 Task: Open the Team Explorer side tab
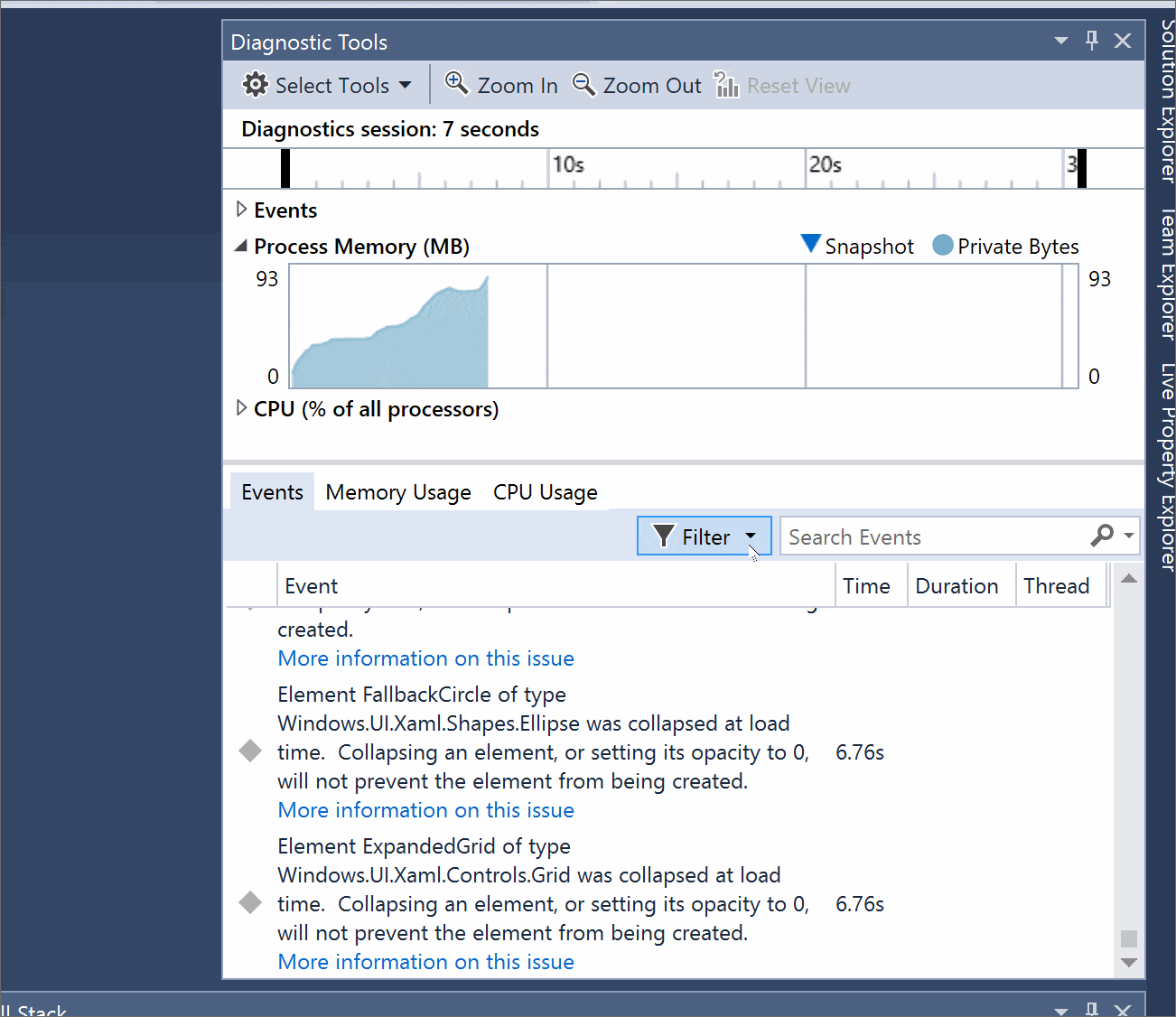pos(1167,274)
